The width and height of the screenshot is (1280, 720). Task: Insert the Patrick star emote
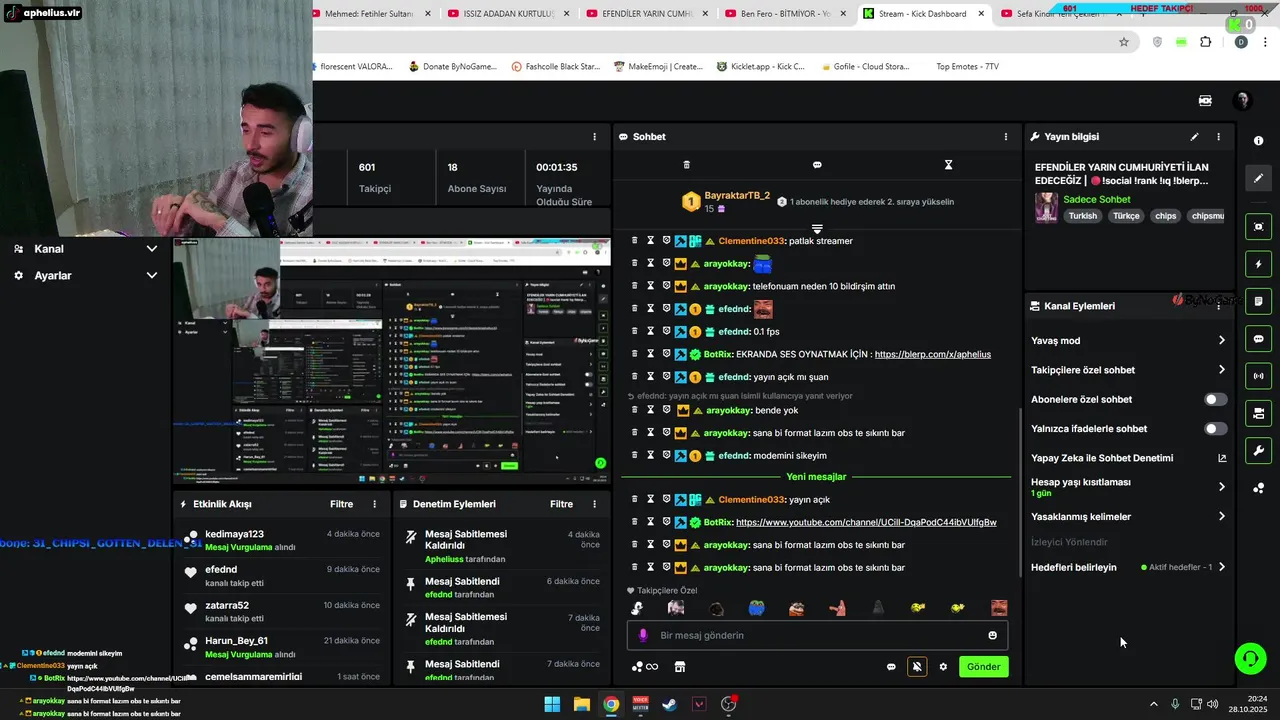(x=837, y=608)
